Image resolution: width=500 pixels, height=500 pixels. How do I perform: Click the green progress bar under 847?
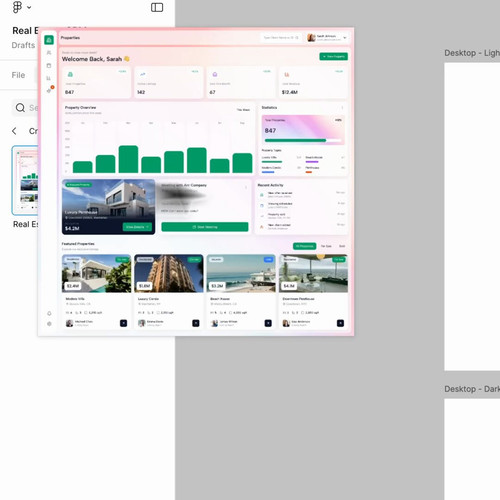[295, 140]
